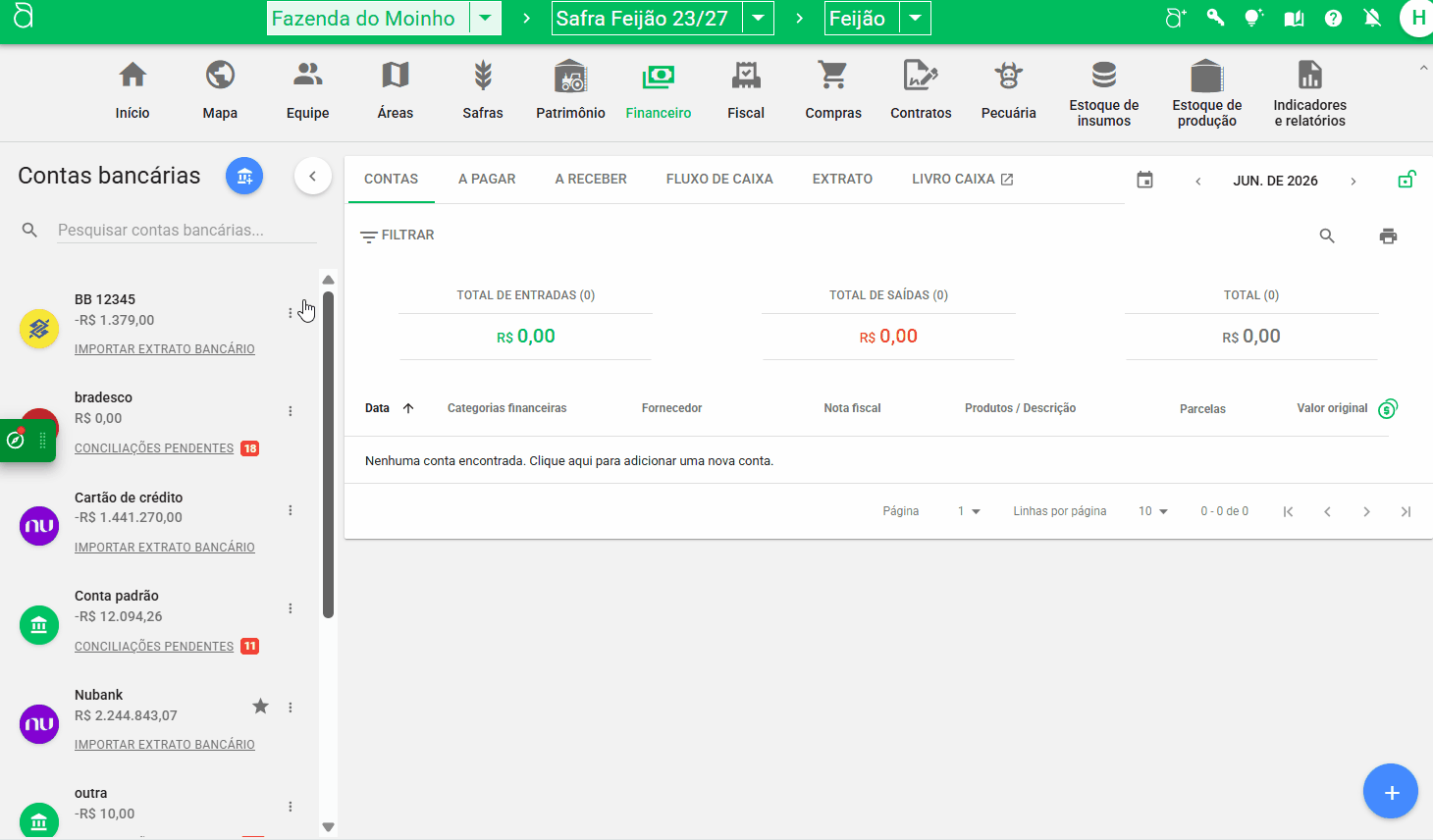Click the add bank account icon button
Image resolution: width=1433 pixels, height=840 pixels.
pyautogui.click(x=244, y=176)
